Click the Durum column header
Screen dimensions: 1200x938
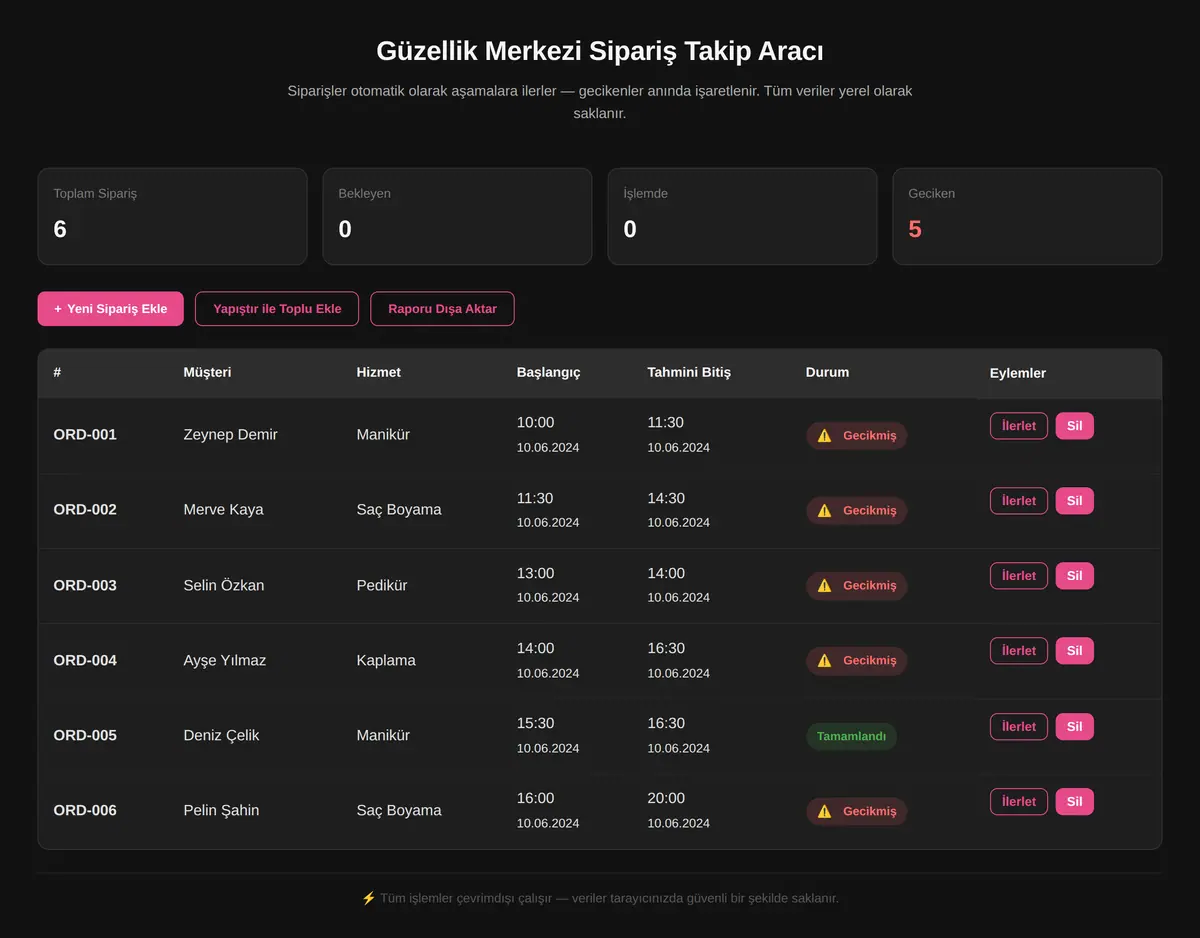click(x=827, y=372)
